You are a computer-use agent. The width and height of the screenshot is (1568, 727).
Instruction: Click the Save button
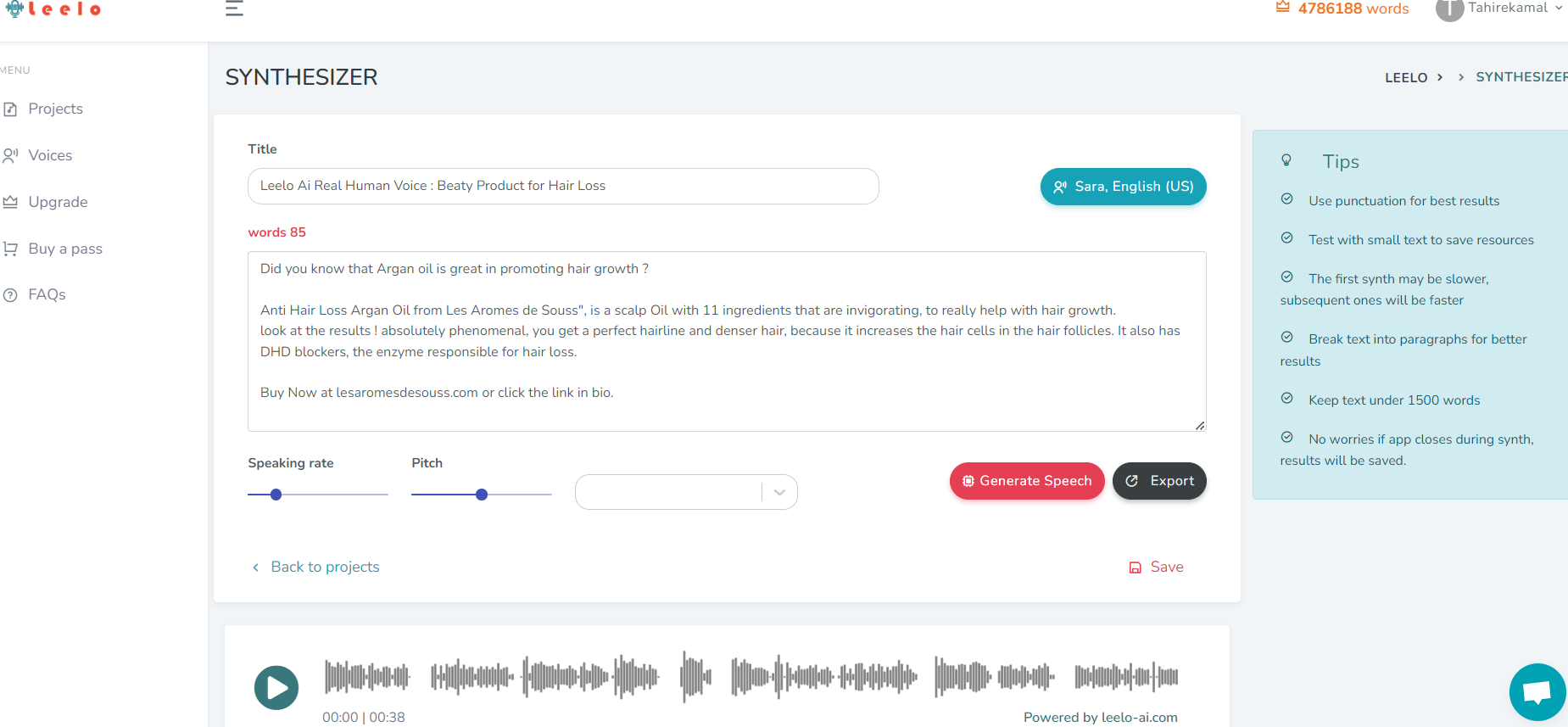coord(1156,567)
